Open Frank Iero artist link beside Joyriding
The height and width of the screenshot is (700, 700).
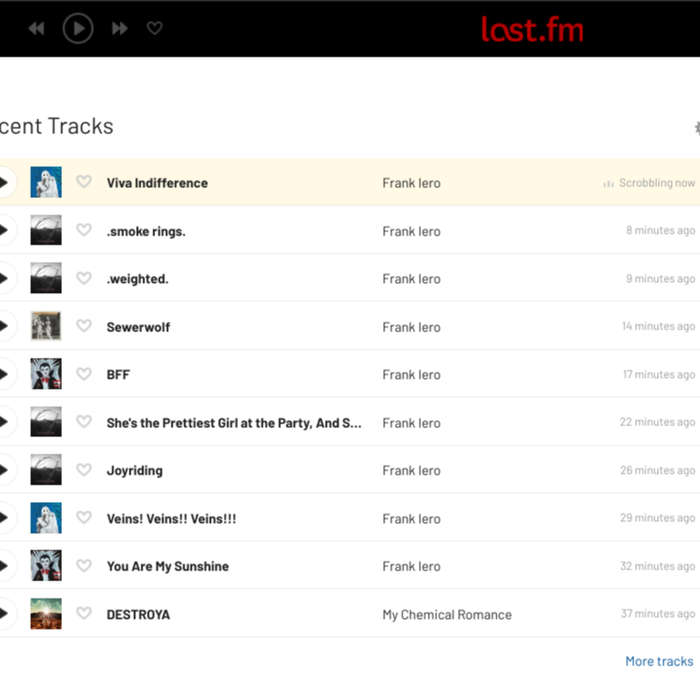coord(411,470)
